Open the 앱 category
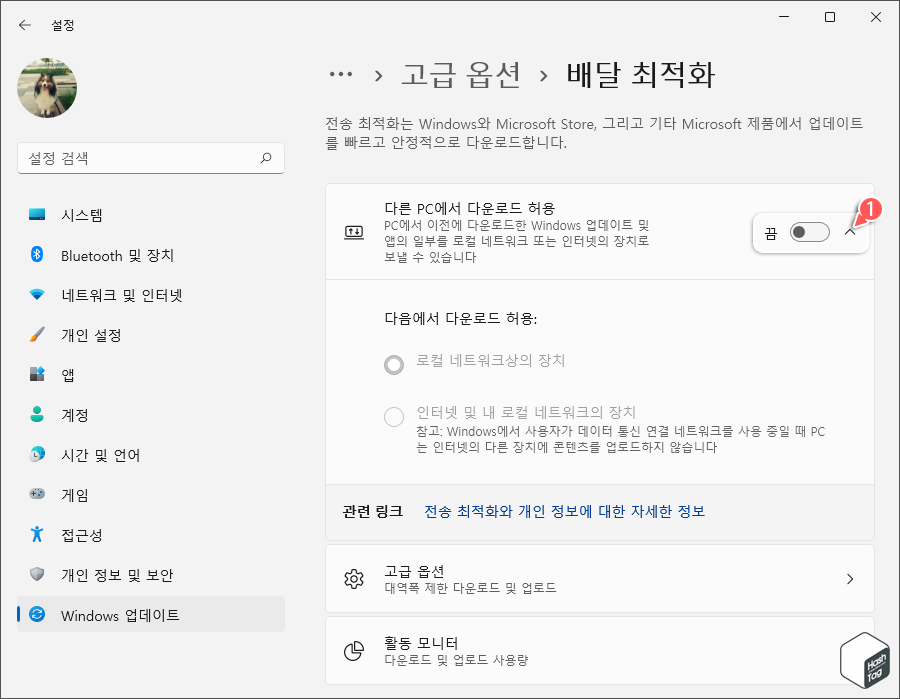 point(151,375)
